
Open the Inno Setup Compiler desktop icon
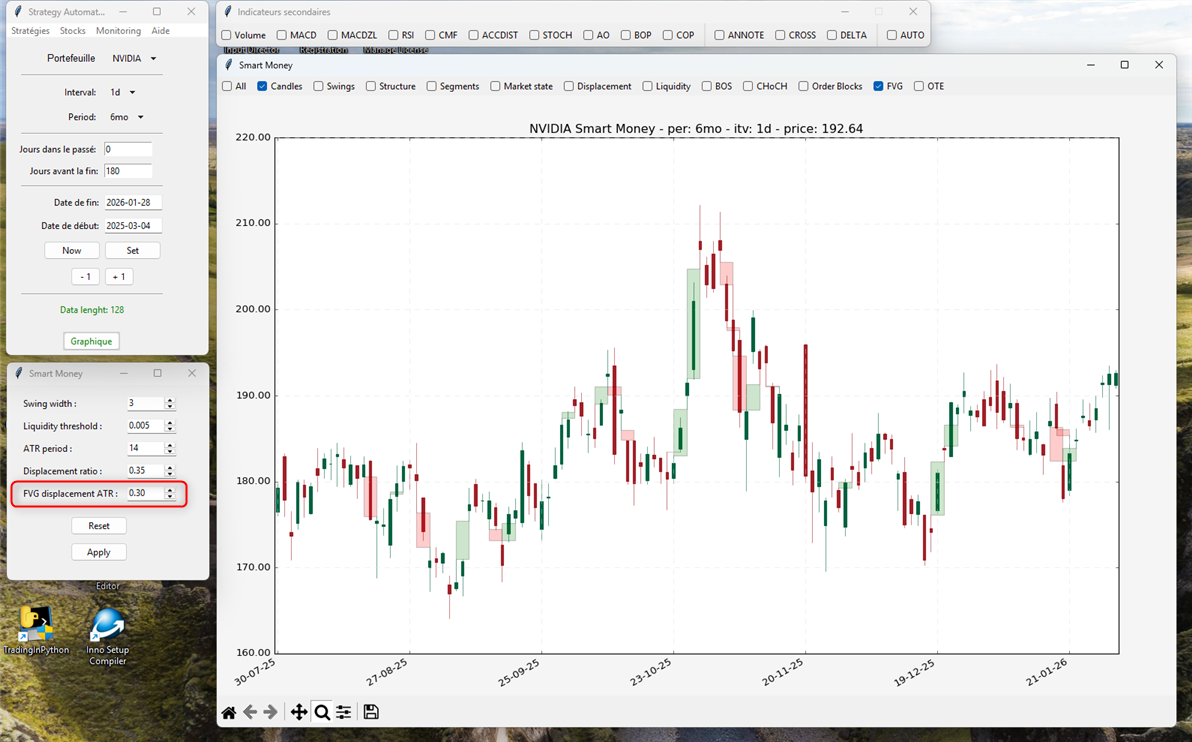[107, 628]
